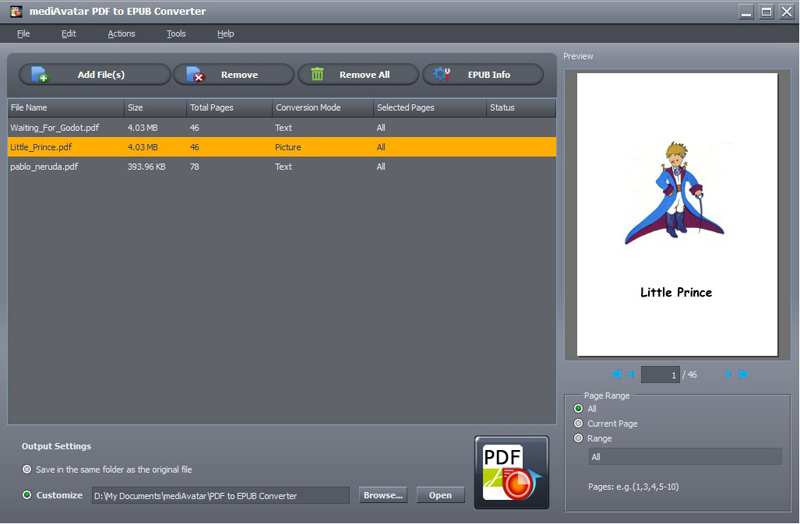Click the Total Pages column header
The height and width of the screenshot is (524, 800).
(229, 108)
